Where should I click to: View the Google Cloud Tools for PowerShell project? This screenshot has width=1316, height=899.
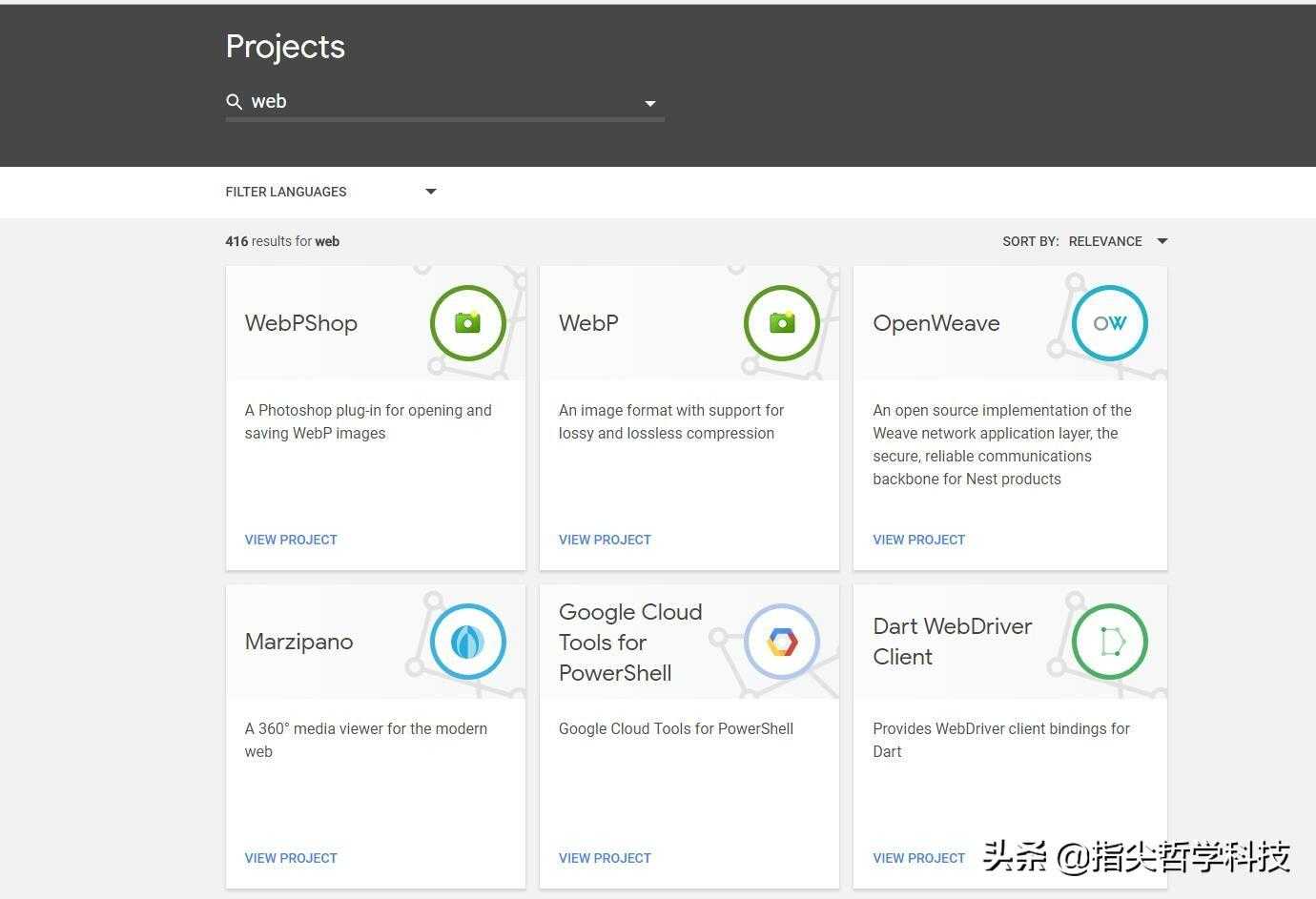(x=605, y=858)
